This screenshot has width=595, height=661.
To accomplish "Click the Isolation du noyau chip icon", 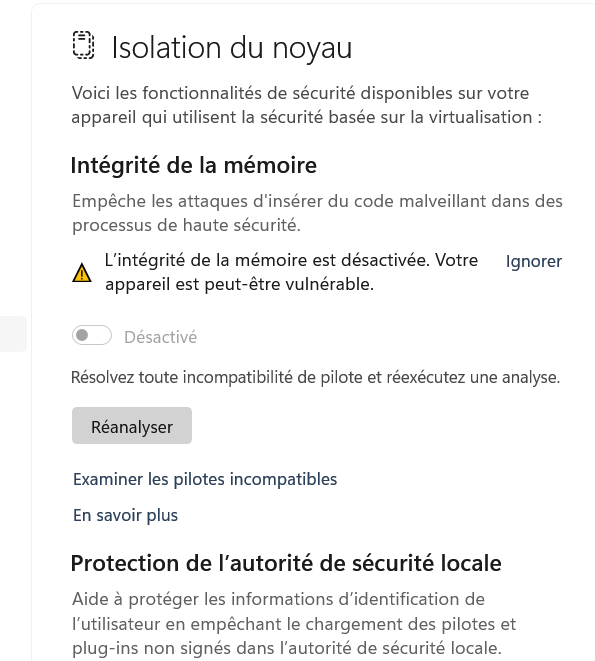I will click(x=83, y=45).
